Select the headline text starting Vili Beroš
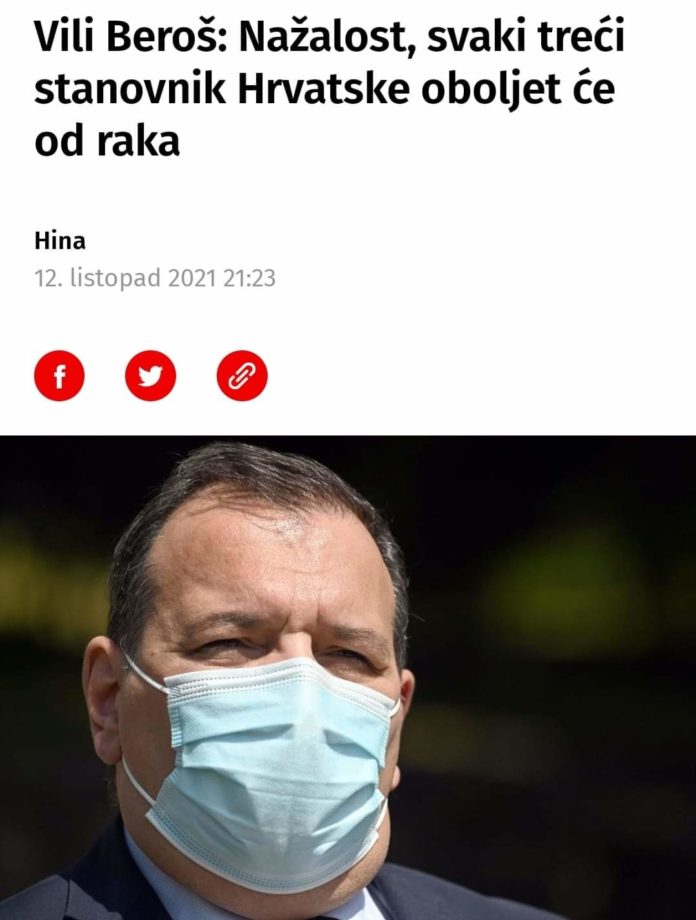 tap(329, 89)
